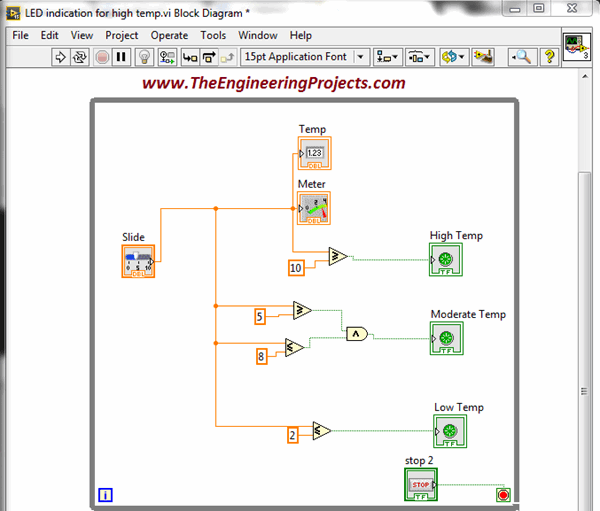
Task: Open the Reorder dropdown
Action: point(453,57)
